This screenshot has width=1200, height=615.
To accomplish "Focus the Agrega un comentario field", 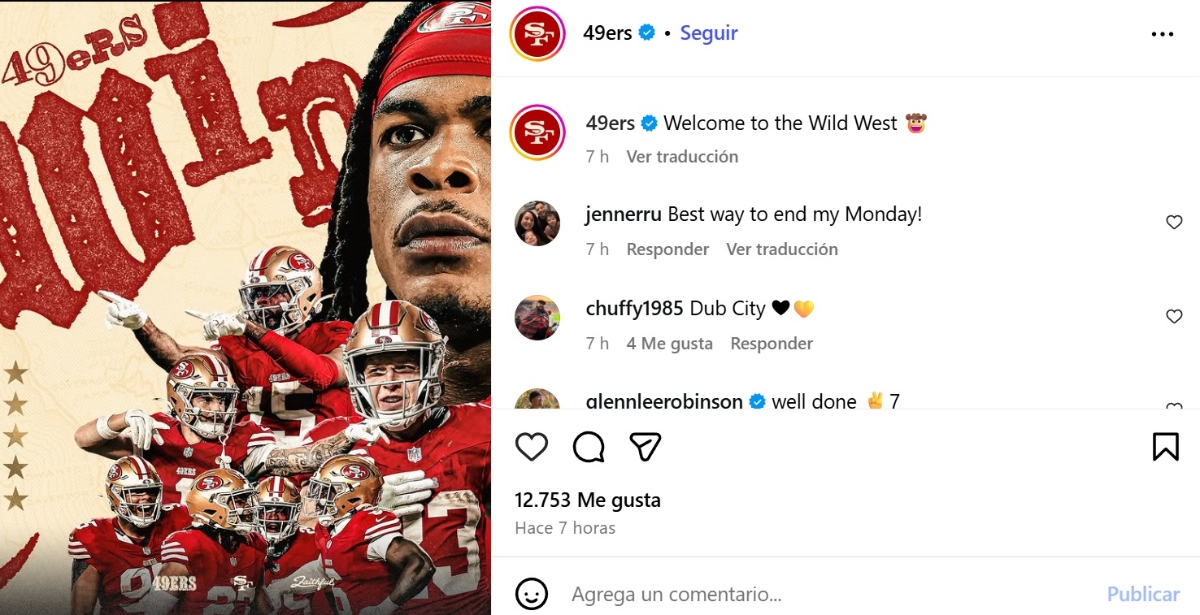I will 830,594.
